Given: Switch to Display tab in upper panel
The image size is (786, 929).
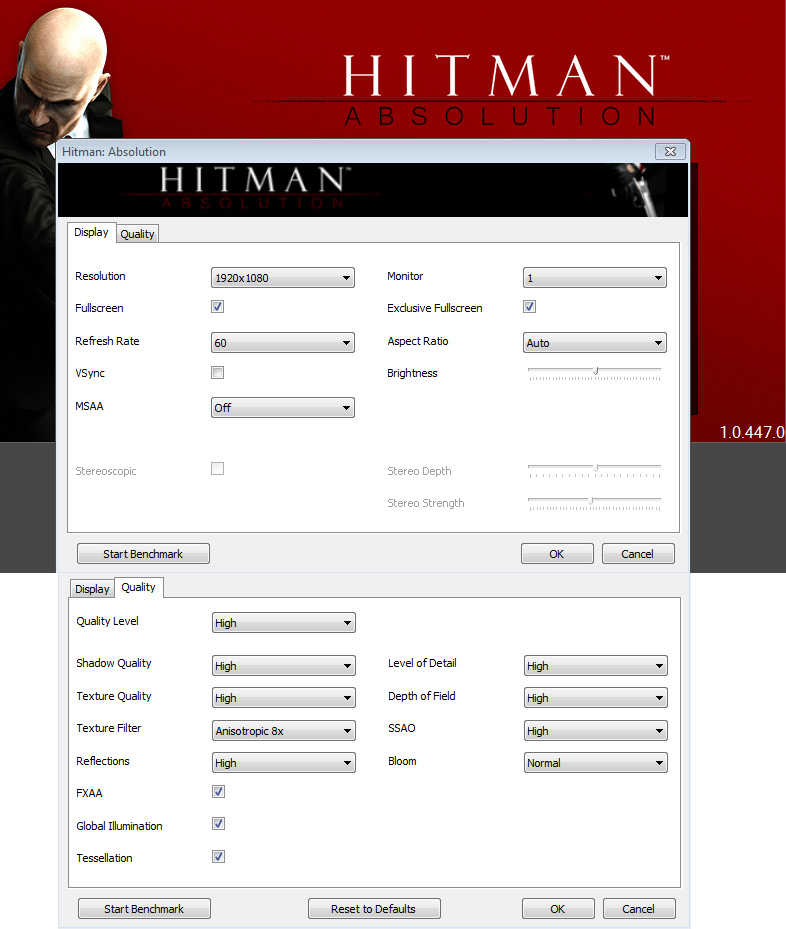Looking at the screenshot, I should point(91,232).
